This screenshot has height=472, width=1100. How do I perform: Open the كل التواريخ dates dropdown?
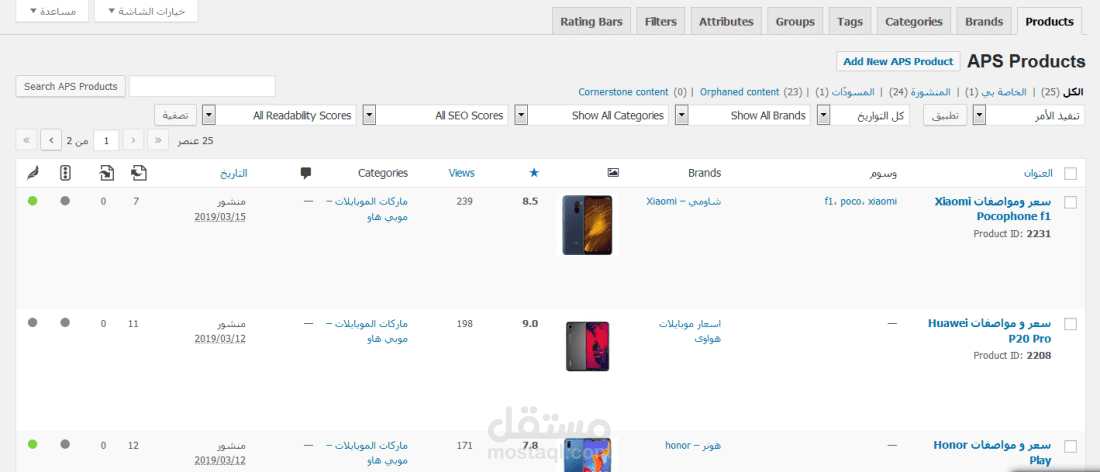(864, 115)
